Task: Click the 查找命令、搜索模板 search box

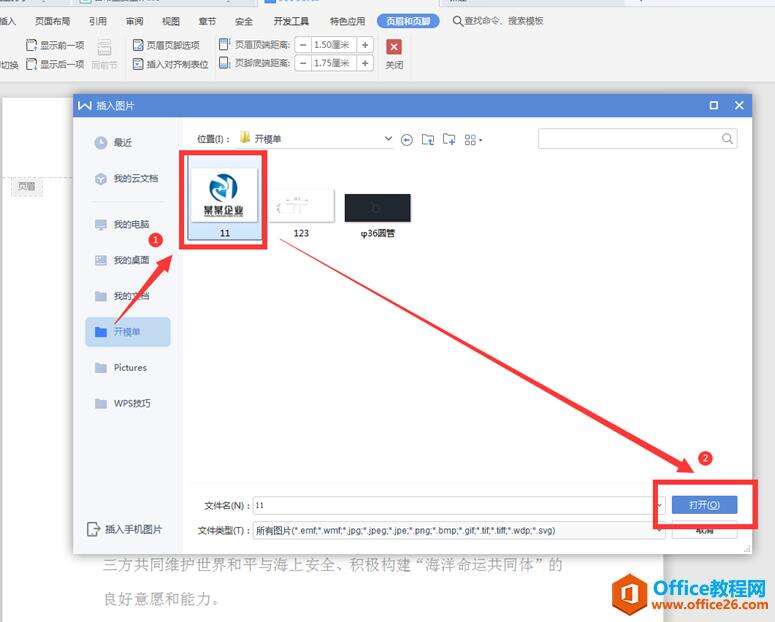Action: pos(498,21)
